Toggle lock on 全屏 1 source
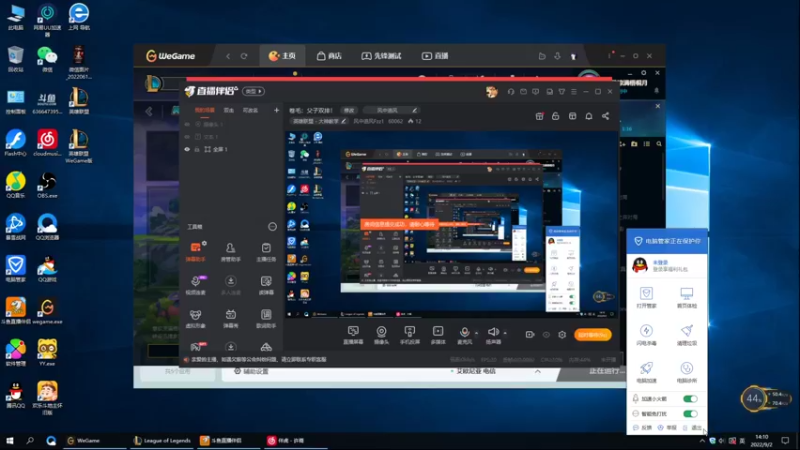The height and width of the screenshot is (450, 800). (x=197, y=149)
